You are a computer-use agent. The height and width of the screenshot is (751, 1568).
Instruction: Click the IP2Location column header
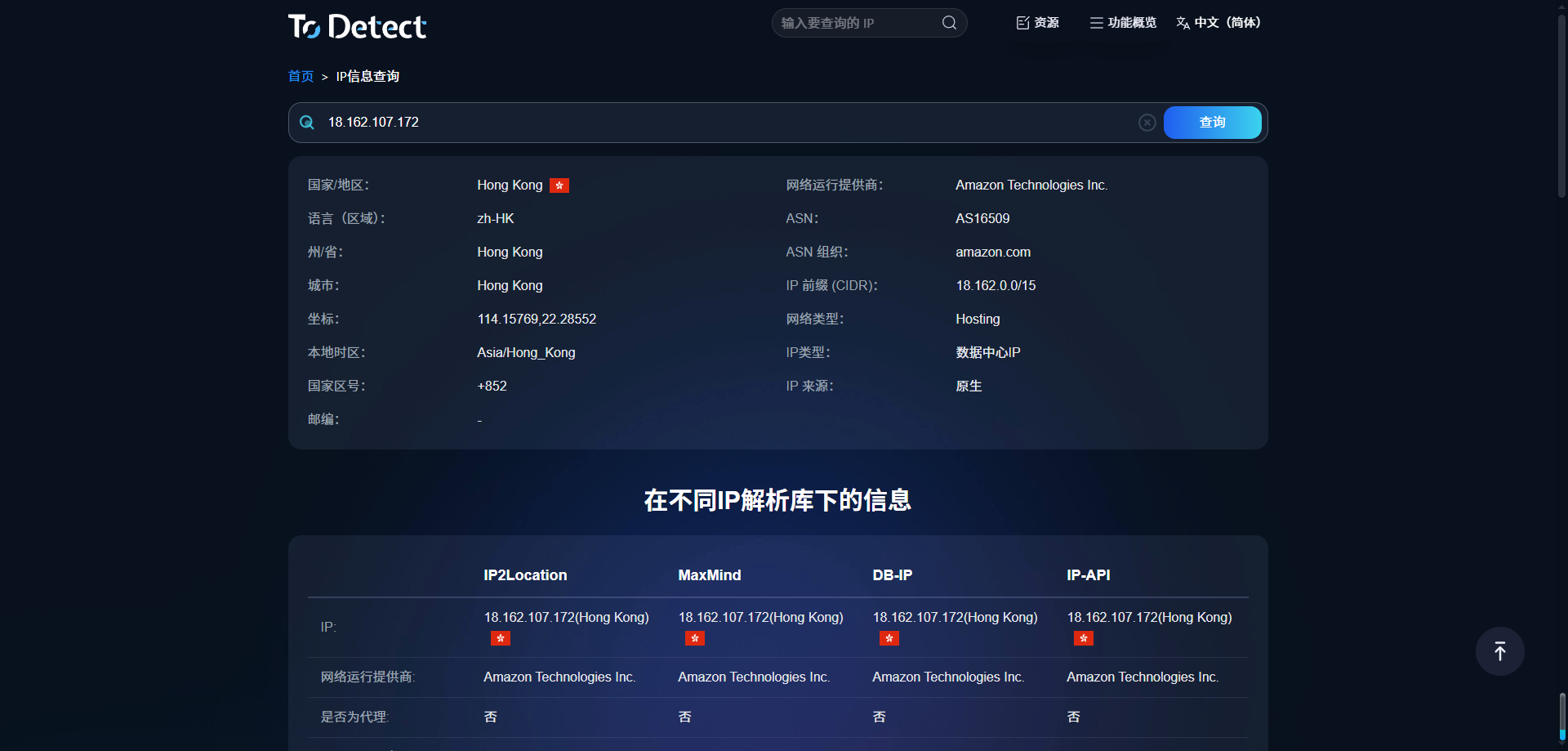point(525,575)
